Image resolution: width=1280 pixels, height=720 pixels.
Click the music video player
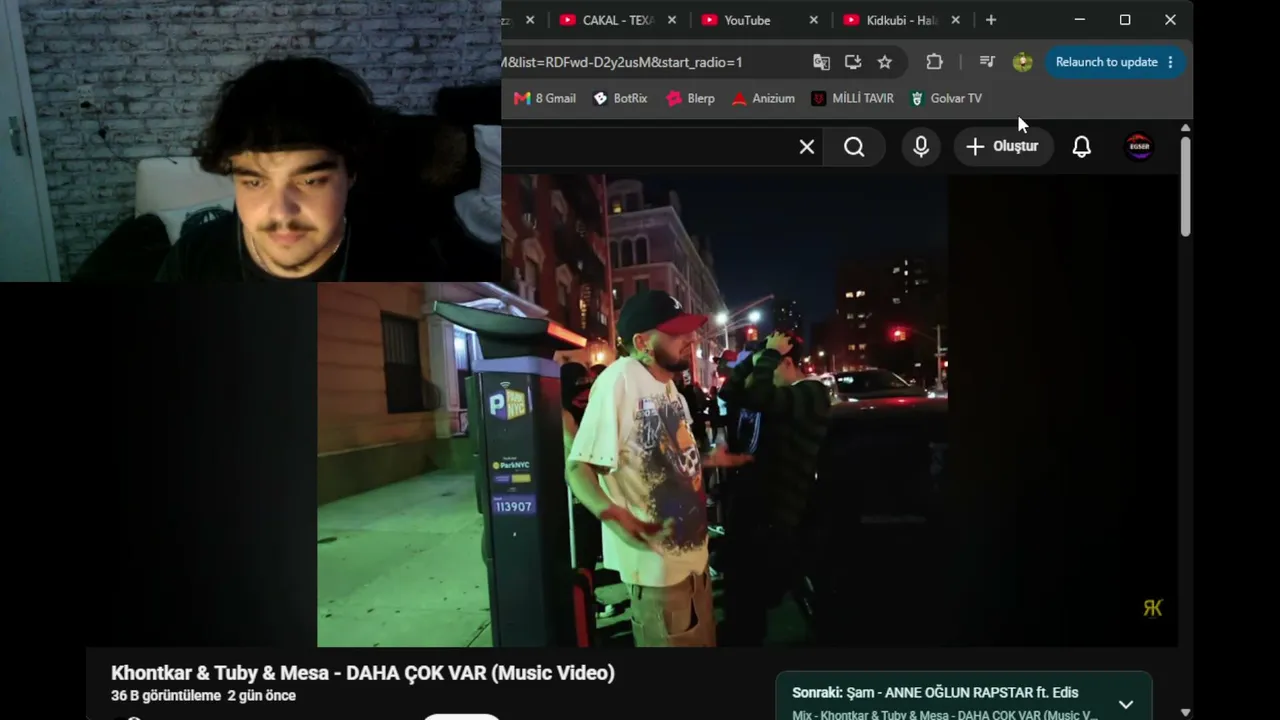coord(632,411)
